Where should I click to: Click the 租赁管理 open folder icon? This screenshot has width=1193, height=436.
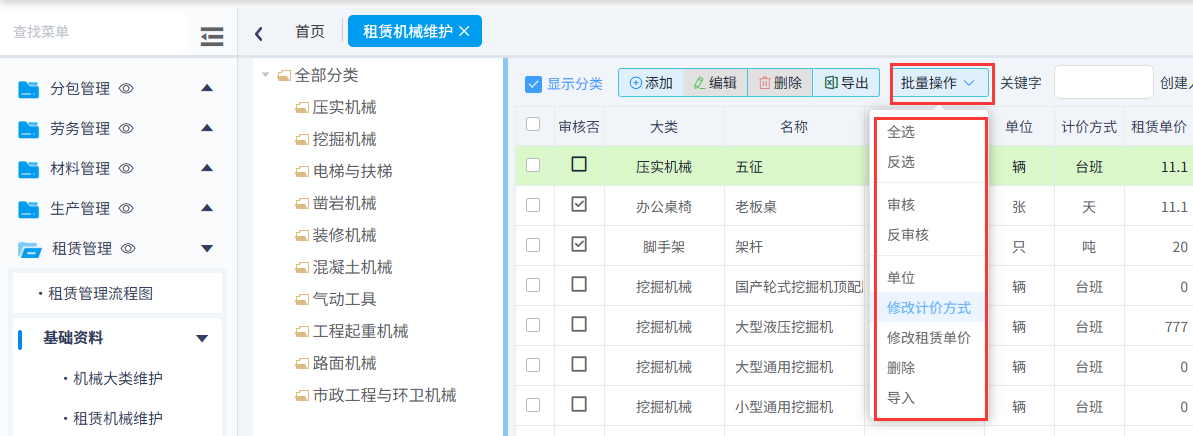point(29,248)
